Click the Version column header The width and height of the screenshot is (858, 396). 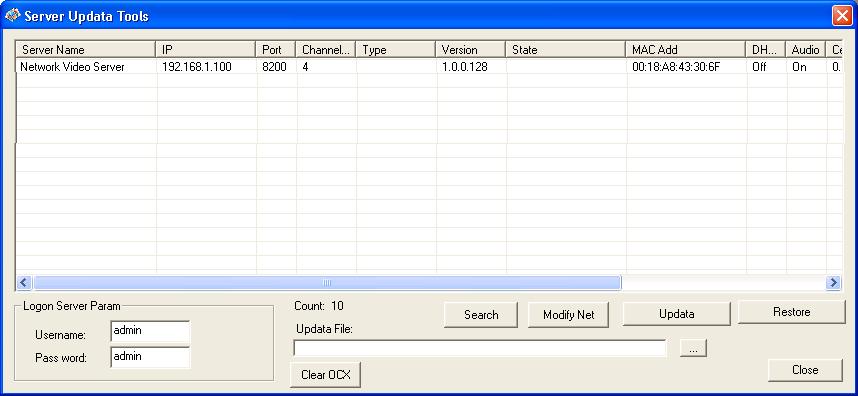pos(471,50)
